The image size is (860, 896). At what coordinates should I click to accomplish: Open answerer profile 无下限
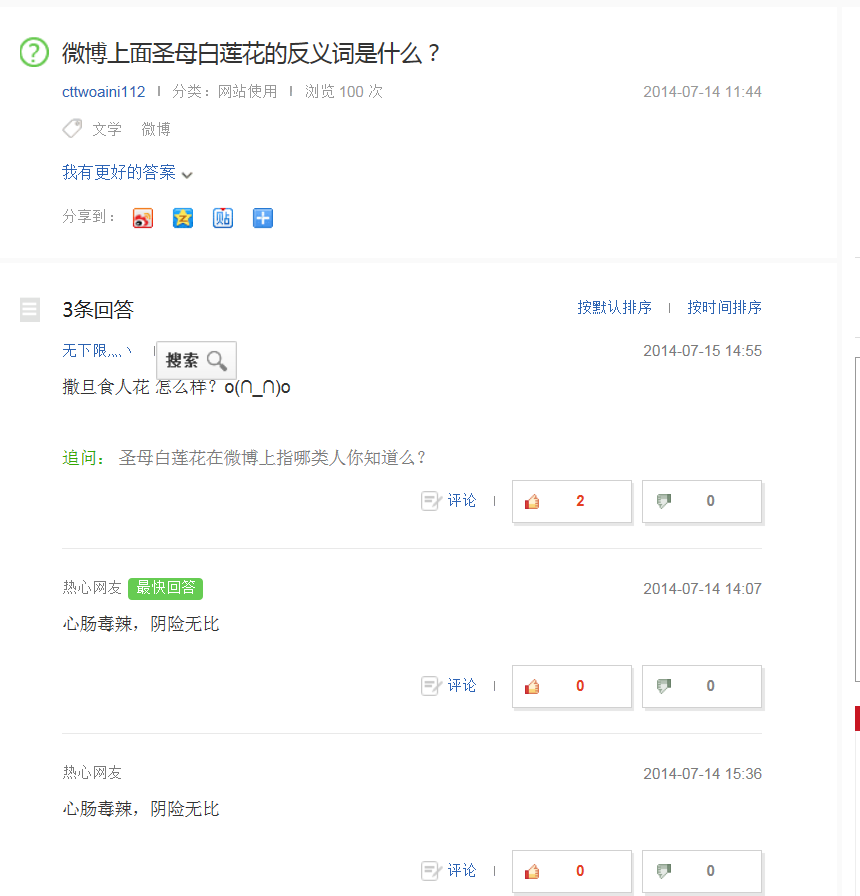[x=97, y=350]
